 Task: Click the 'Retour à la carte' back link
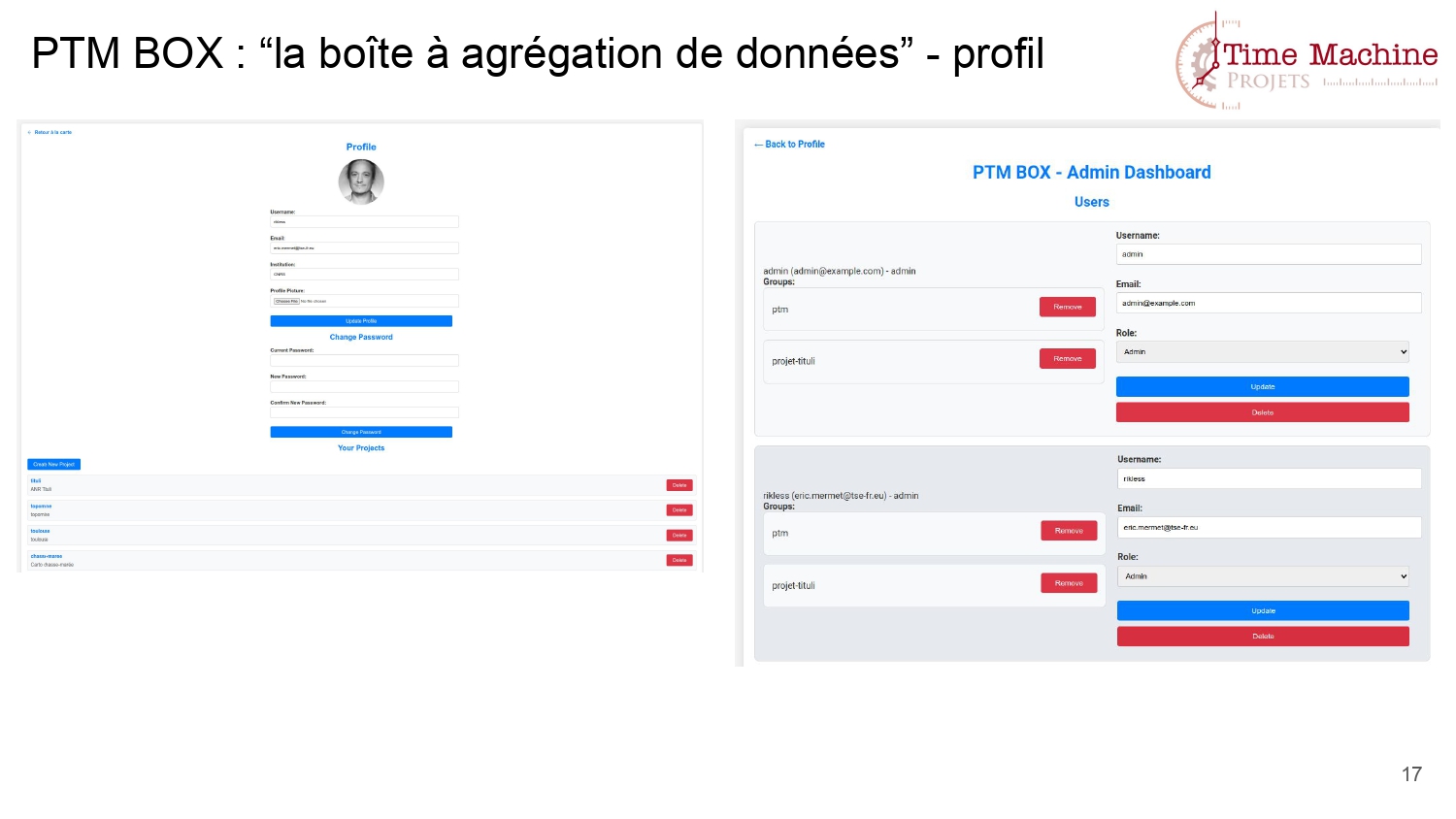click(x=51, y=132)
